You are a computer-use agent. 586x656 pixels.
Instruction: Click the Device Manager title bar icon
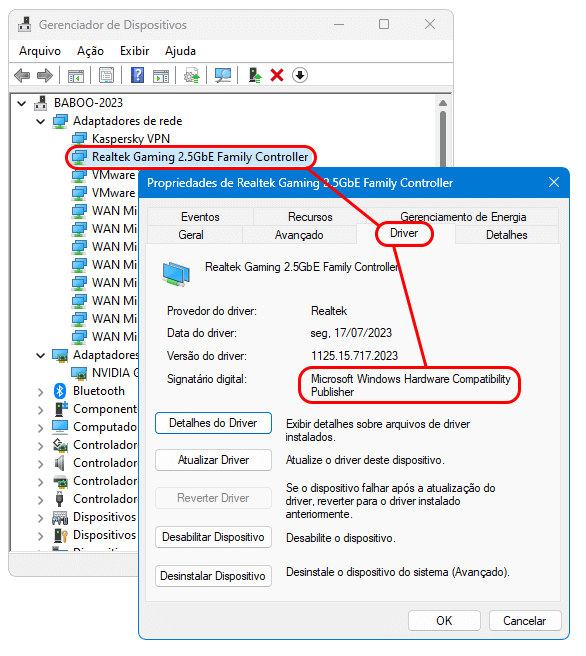(x=24, y=25)
